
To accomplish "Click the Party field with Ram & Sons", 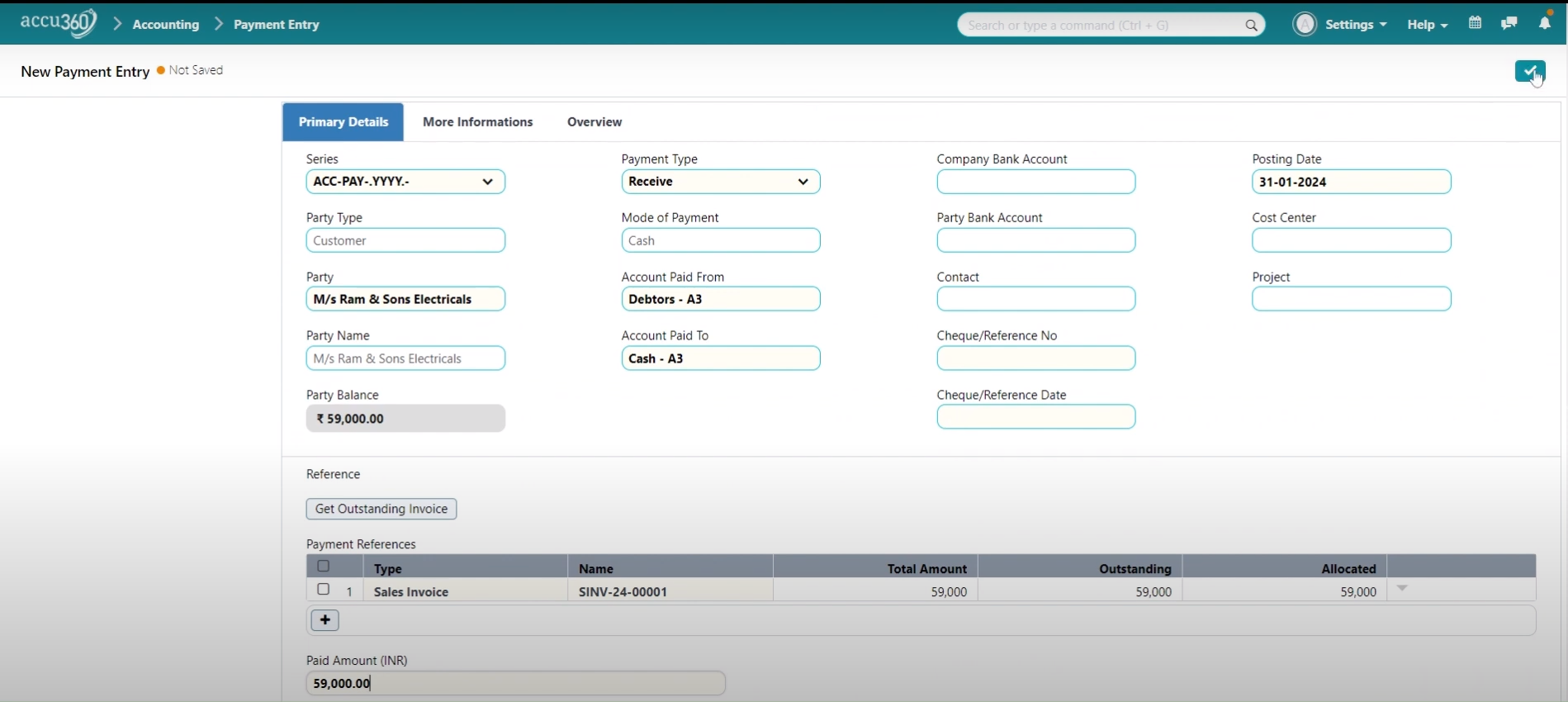I will click(405, 299).
